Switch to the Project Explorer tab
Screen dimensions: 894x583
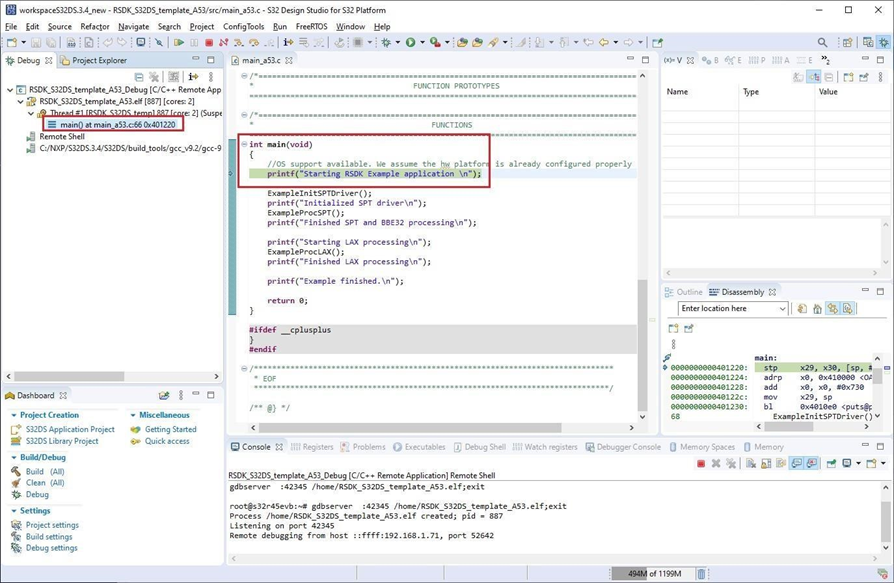point(98,61)
